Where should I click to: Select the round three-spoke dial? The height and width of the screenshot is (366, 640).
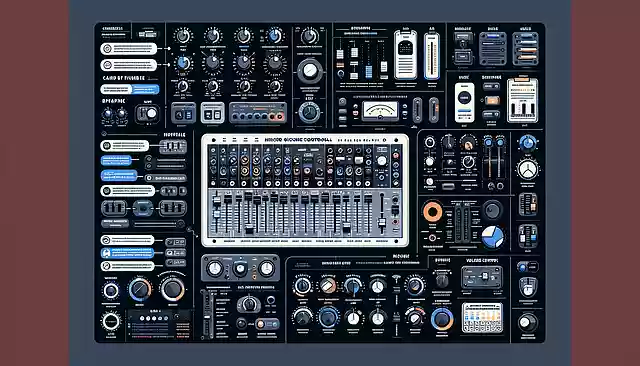[527, 170]
